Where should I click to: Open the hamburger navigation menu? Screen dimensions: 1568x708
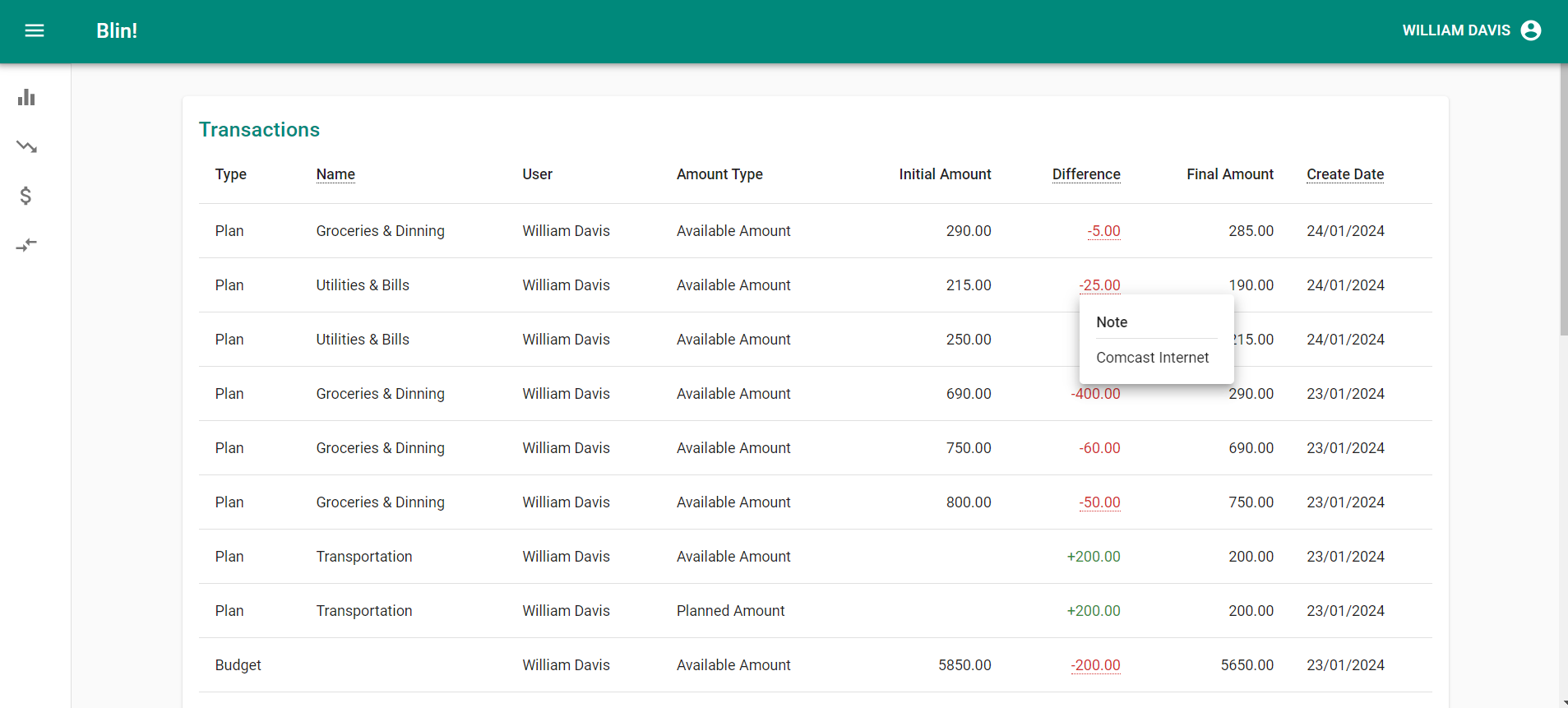pyautogui.click(x=35, y=30)
